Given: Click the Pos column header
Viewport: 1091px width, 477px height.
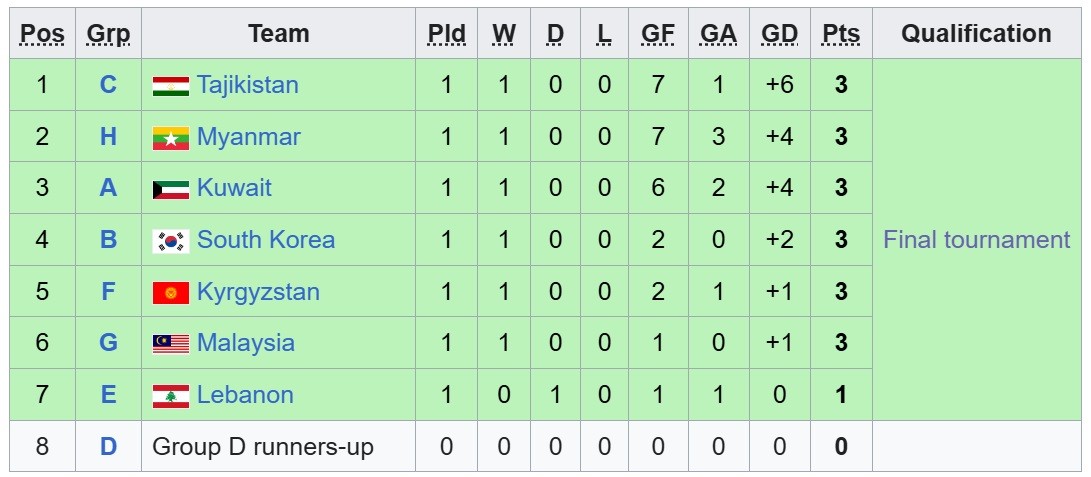Looking at the screenshot, I should [42, 34].
